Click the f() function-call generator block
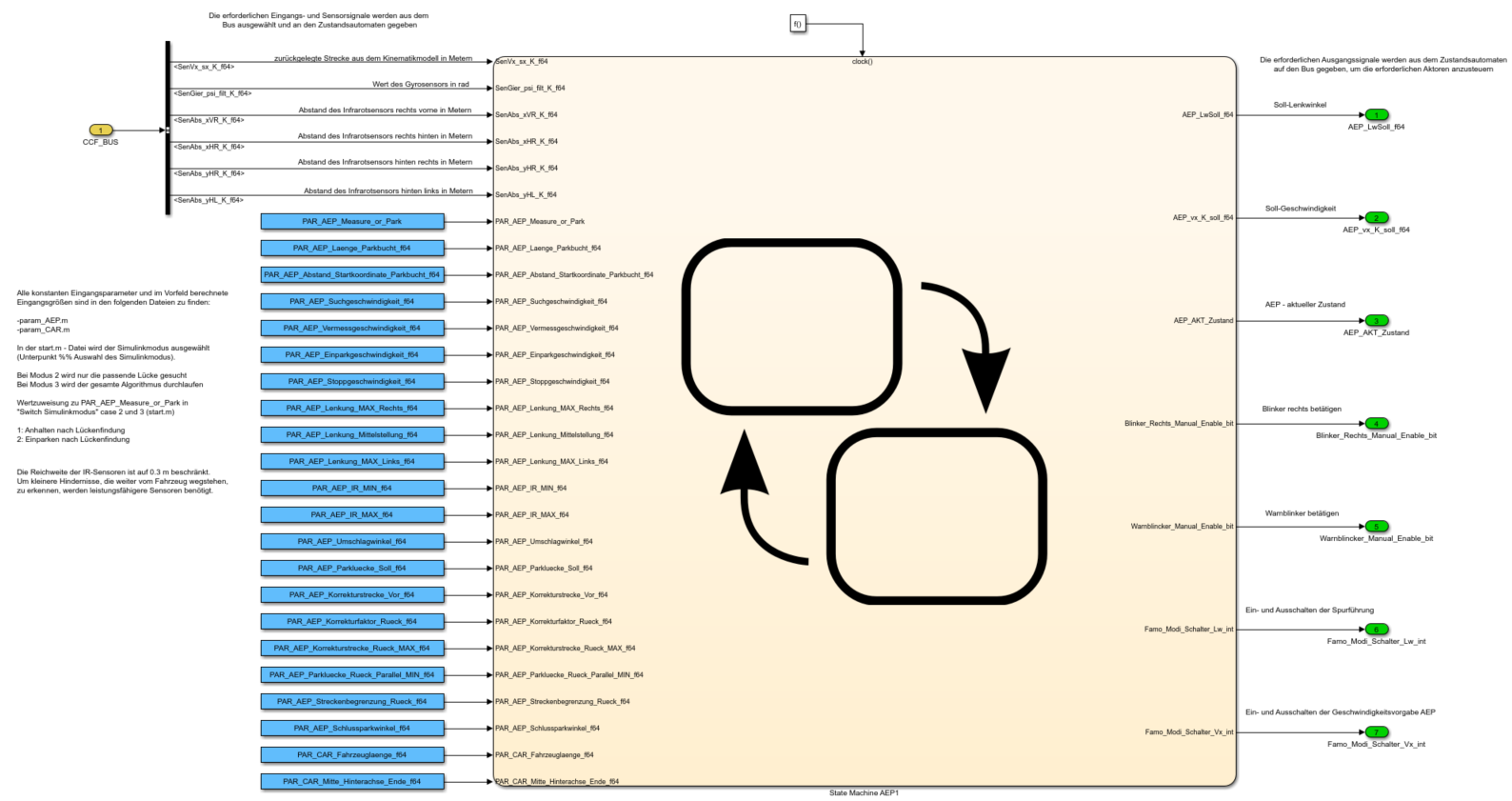Screen dimensions: 1512x801 pos(798,24)
